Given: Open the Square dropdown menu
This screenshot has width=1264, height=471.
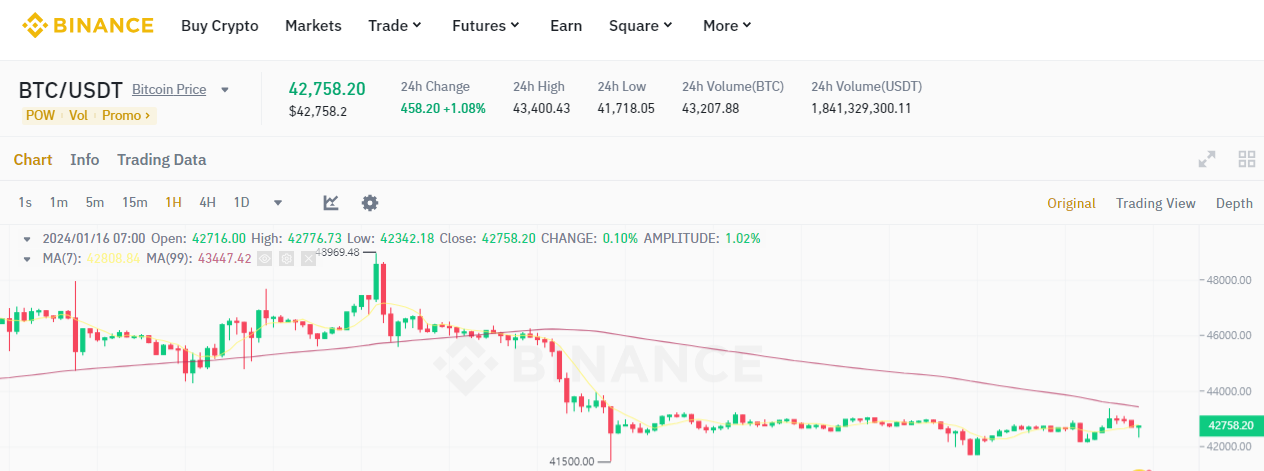Looking at the screenshot, I should [641, 26].
